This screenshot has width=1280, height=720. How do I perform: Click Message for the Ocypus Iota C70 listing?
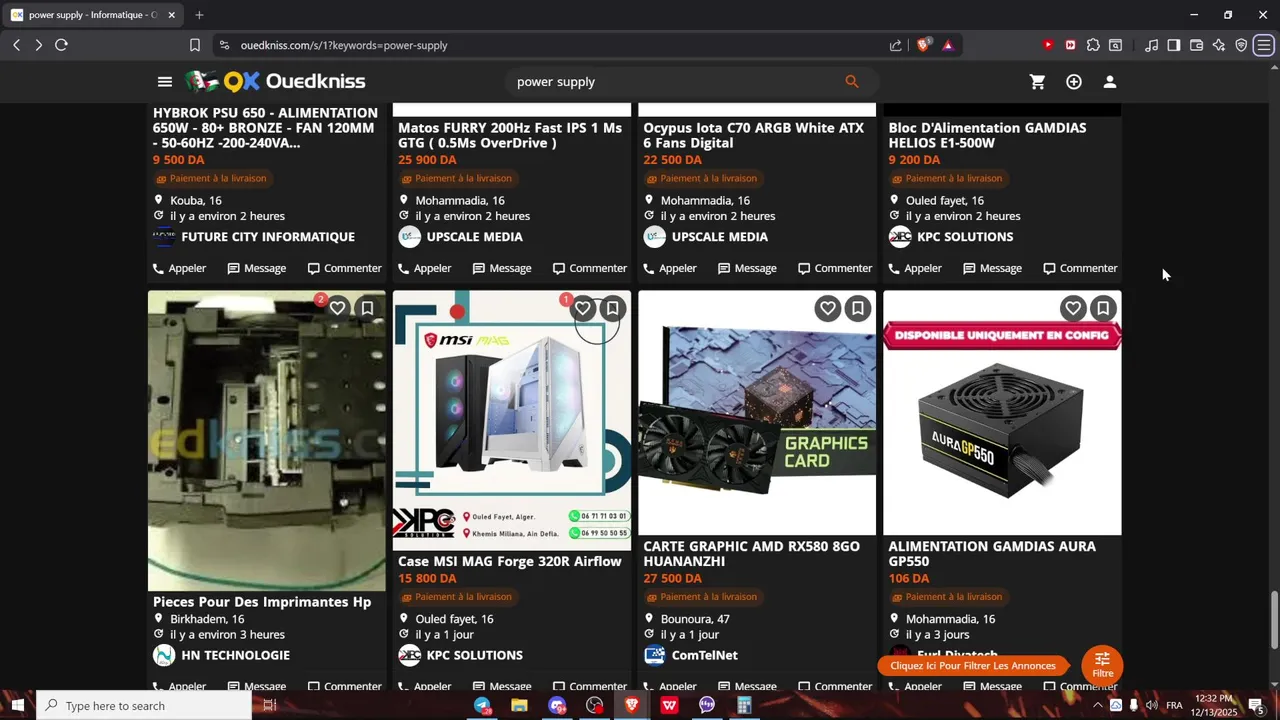click(x=747, y=268)
